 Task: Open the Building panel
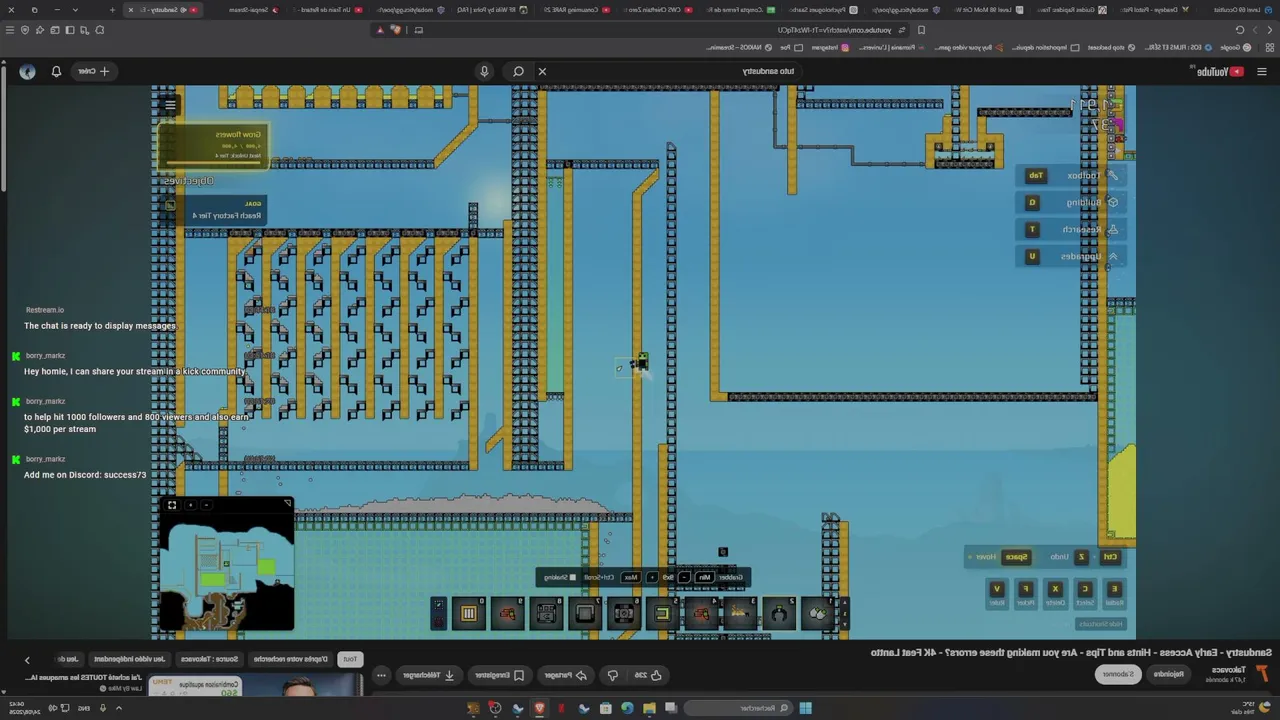coord(1070,202)
